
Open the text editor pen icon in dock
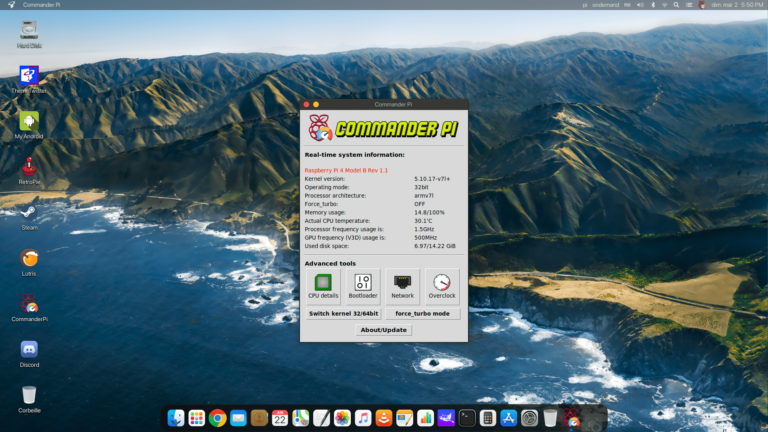[x=321, y=418]
